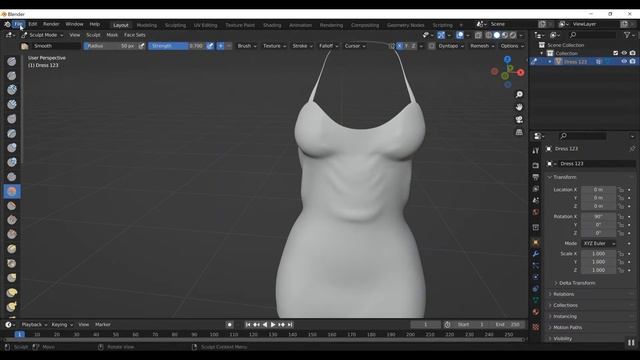Viewport: 640px width, 360px height.
Task: Select the Draw sculpt brush
Action: click(12, 61)
